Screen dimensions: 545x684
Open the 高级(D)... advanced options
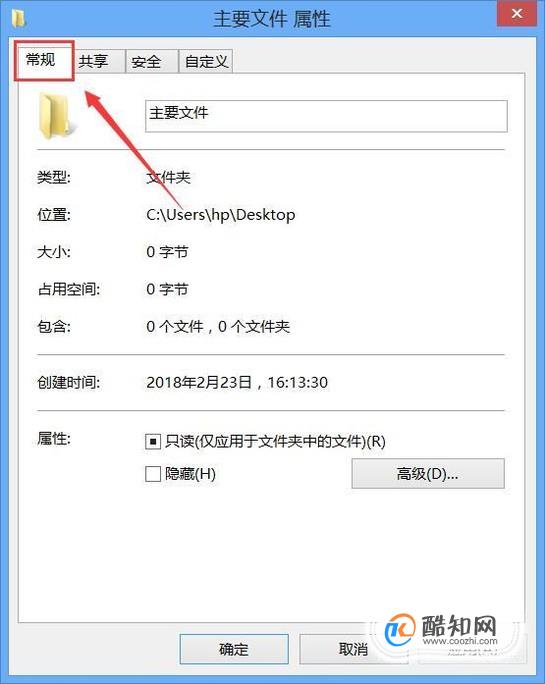click(428, 473)
